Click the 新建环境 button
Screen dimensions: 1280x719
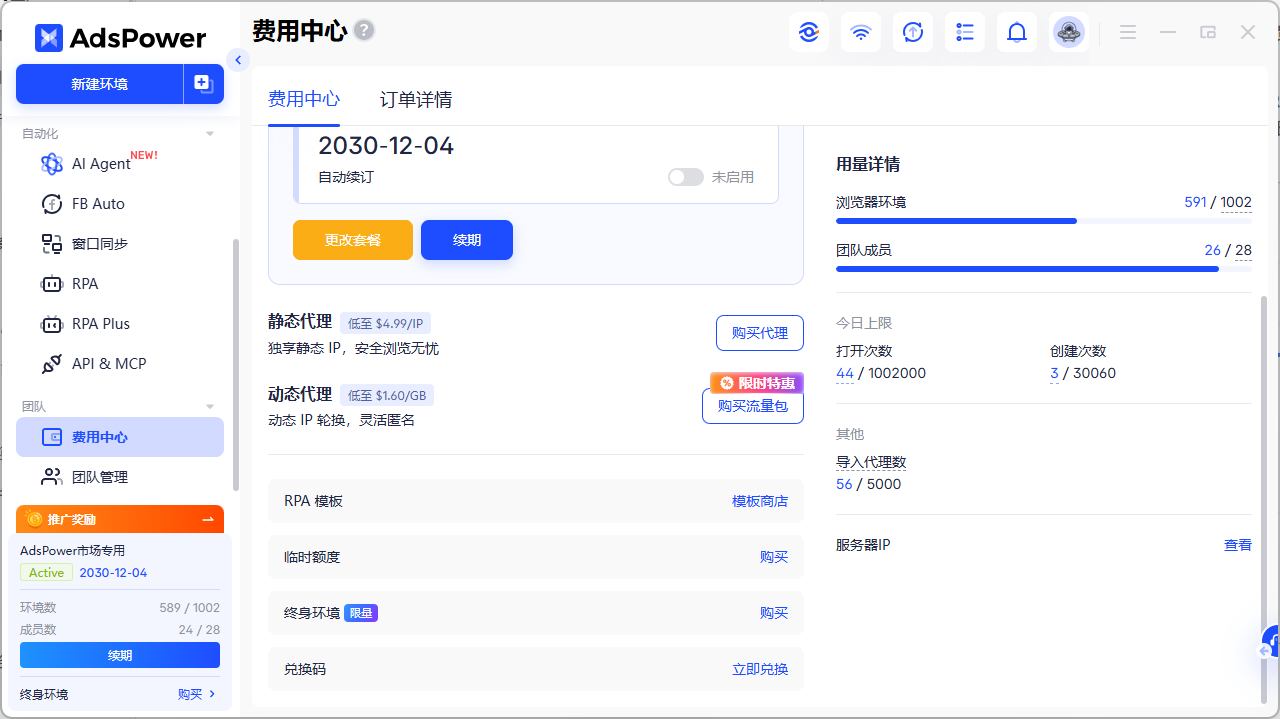[x=99, y=84]
